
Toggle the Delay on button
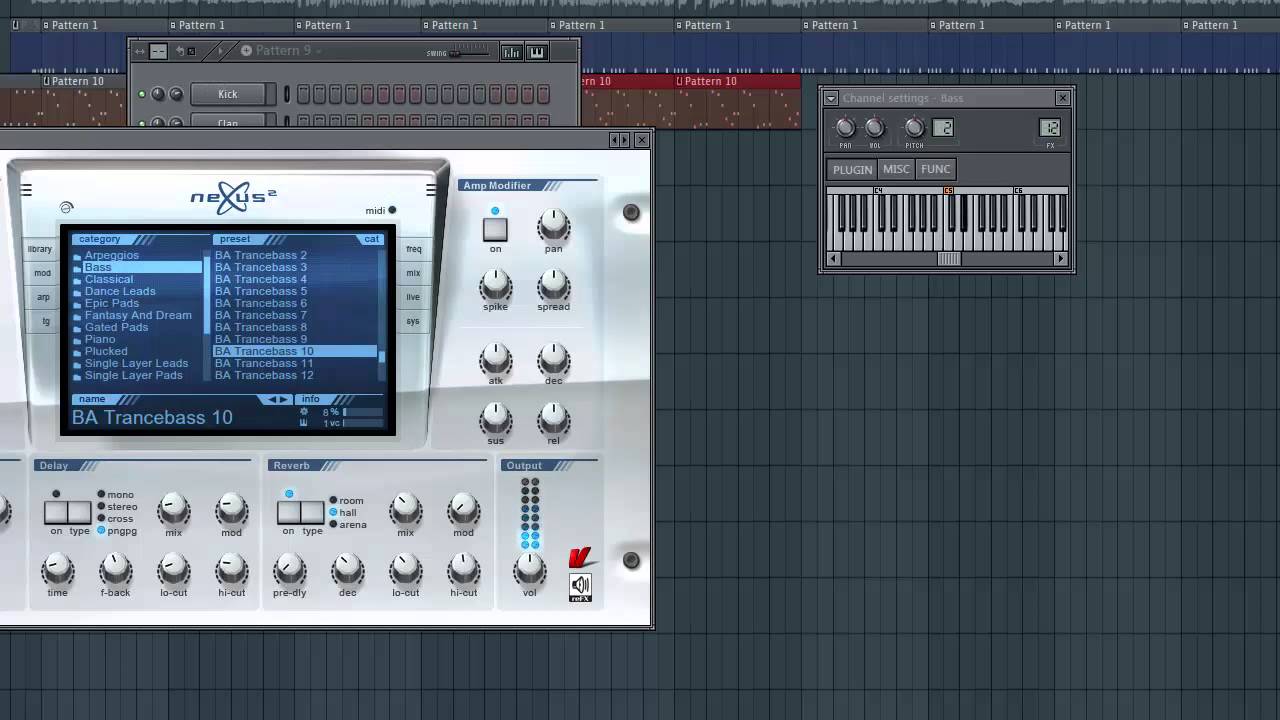tap(56, 513)
